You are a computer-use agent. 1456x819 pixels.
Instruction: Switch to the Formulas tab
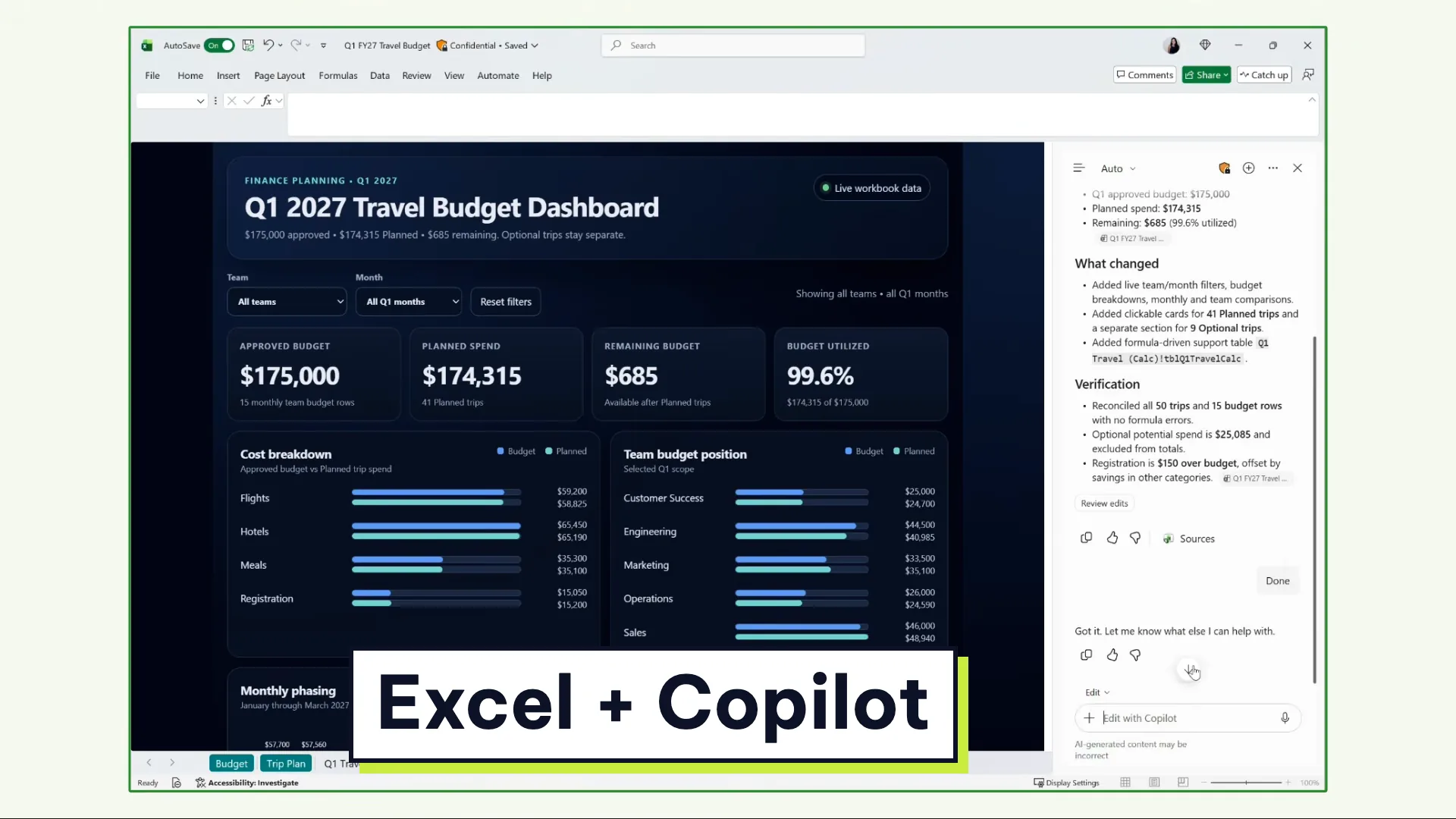[337, 76]
